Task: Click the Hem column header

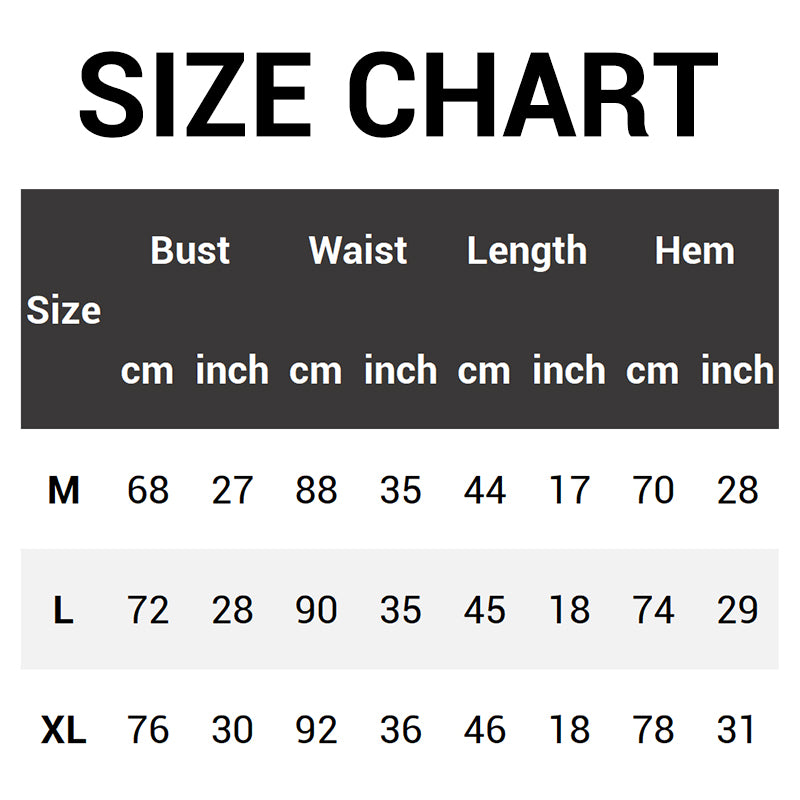Action: [694, 250]
